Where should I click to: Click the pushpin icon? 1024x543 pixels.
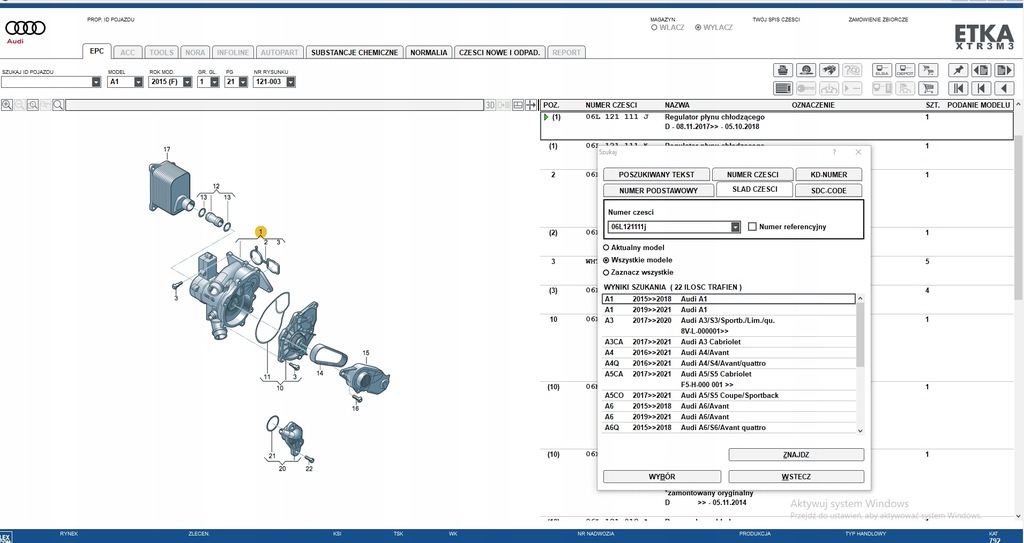958,70
